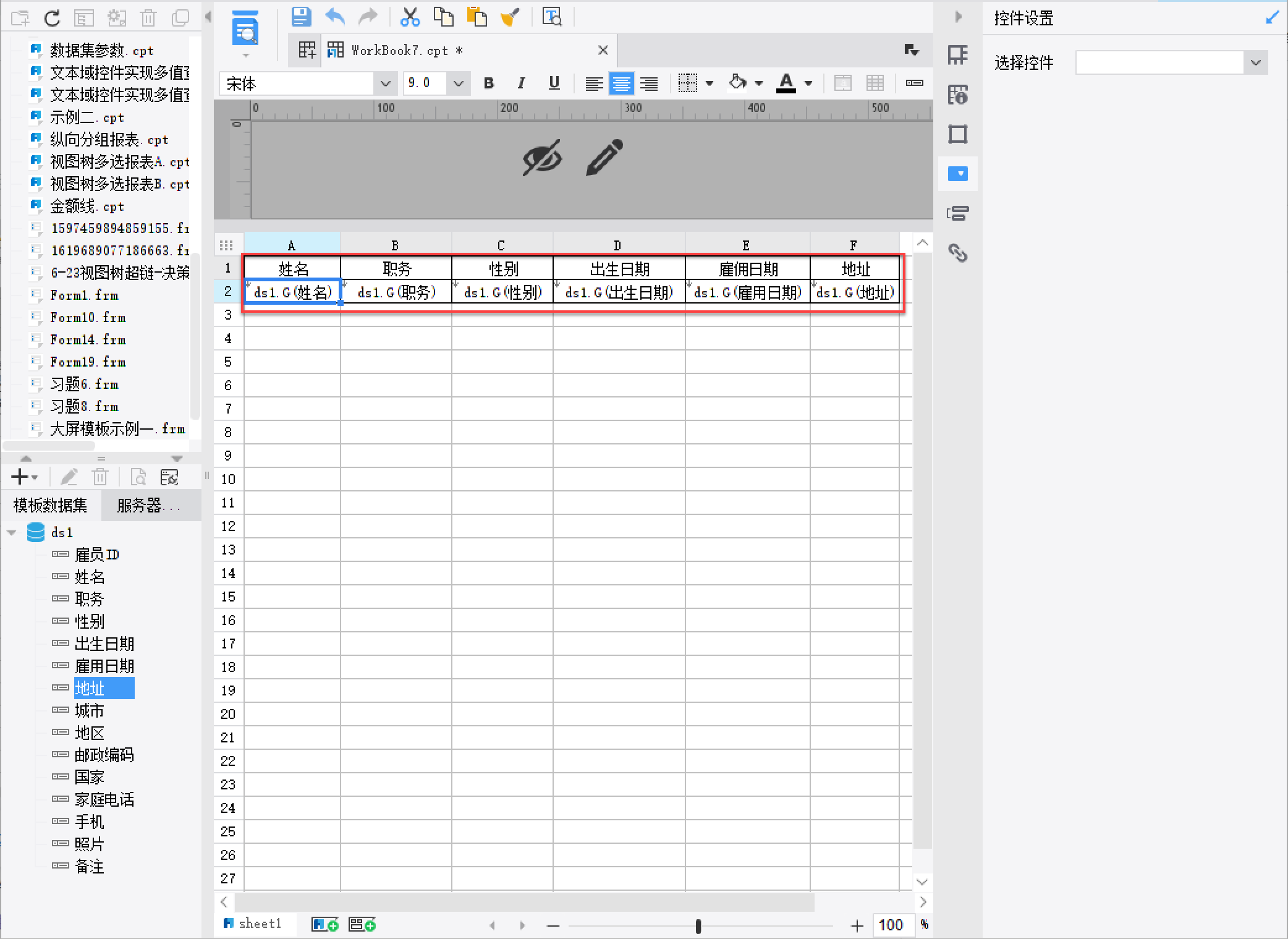Click the fill background color bucket icon

[738, 82]
